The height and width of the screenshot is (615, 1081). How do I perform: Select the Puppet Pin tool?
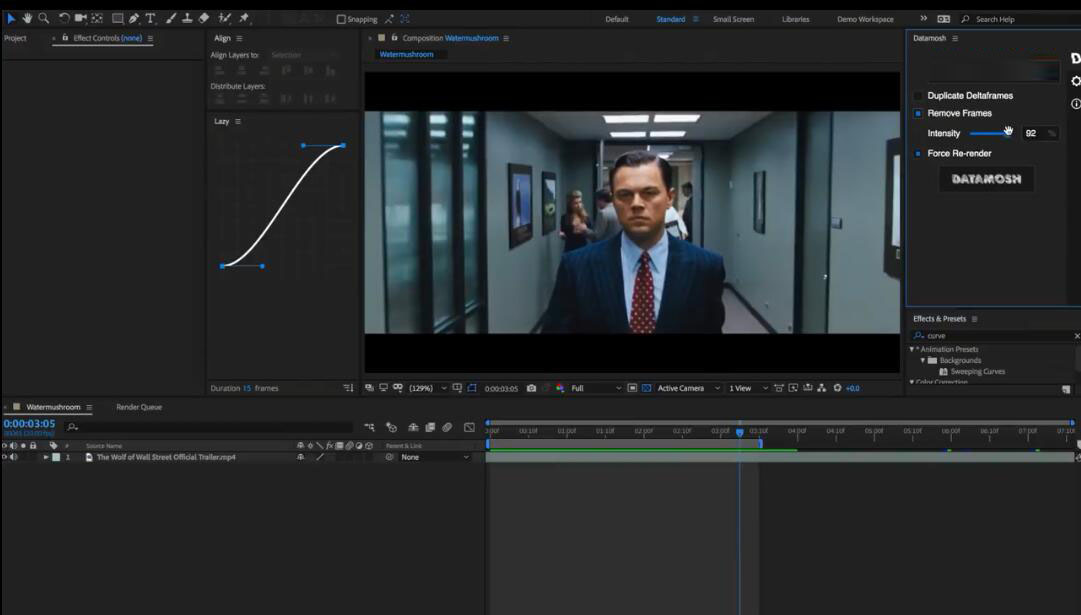[243, 19]
